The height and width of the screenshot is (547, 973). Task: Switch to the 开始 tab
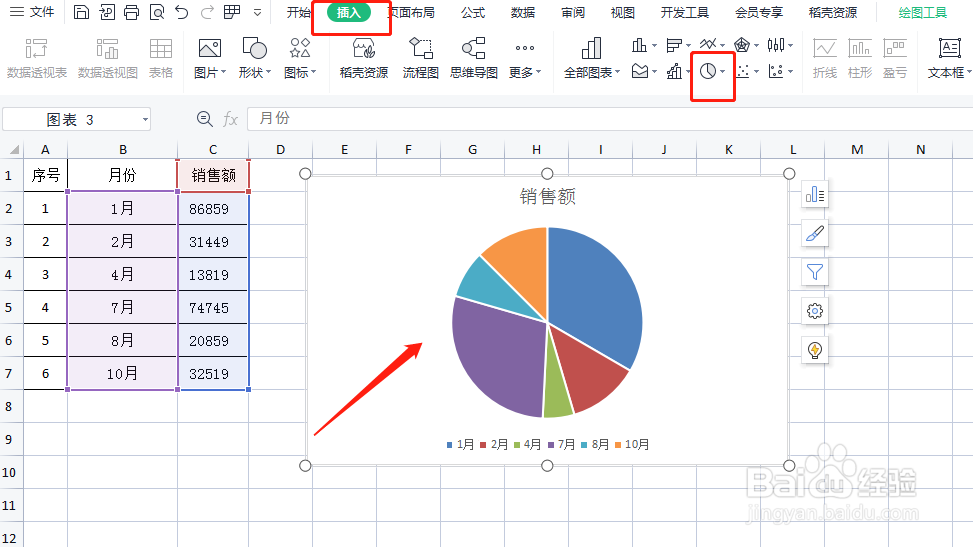(298, 12)
